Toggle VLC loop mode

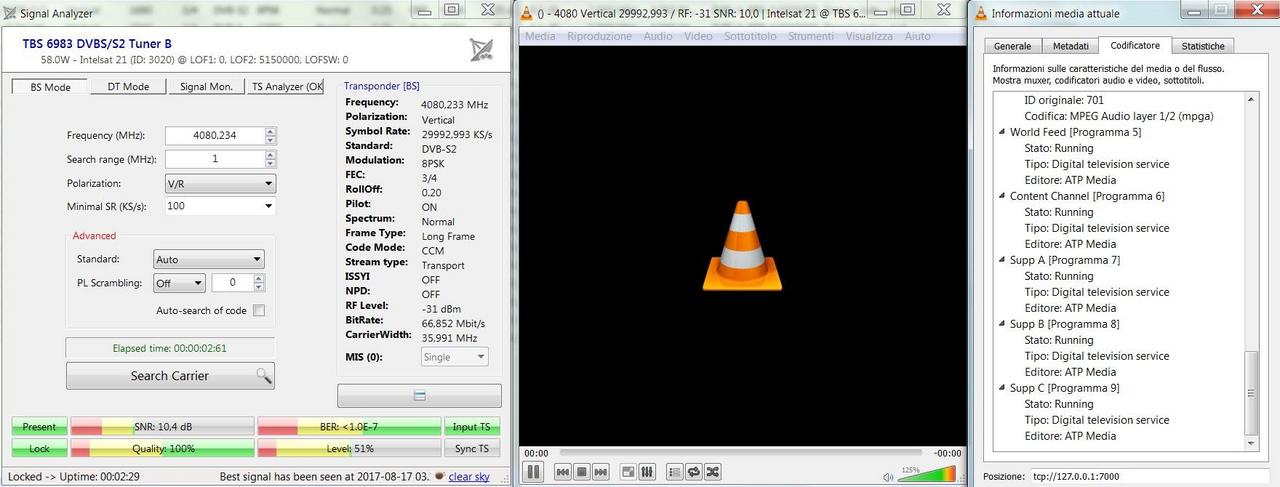[x=694, y=471]
